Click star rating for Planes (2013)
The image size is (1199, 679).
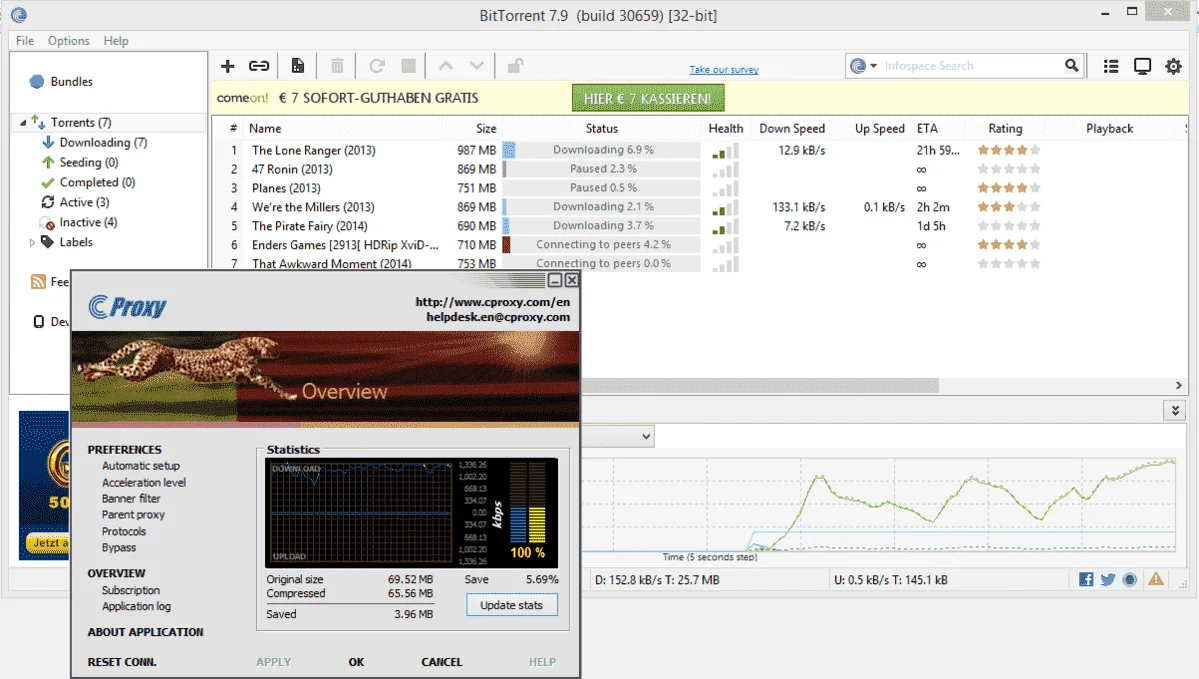1009,188
